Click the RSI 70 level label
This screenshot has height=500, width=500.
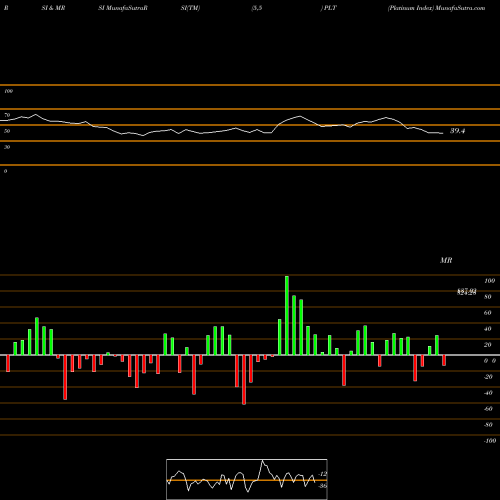coord(7,115)
